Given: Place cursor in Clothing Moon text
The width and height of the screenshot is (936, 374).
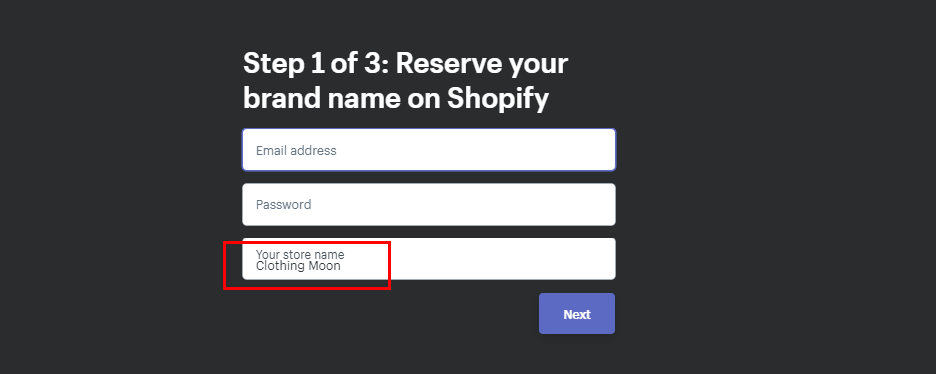Looking at the screenshot, I should [298, 266].
